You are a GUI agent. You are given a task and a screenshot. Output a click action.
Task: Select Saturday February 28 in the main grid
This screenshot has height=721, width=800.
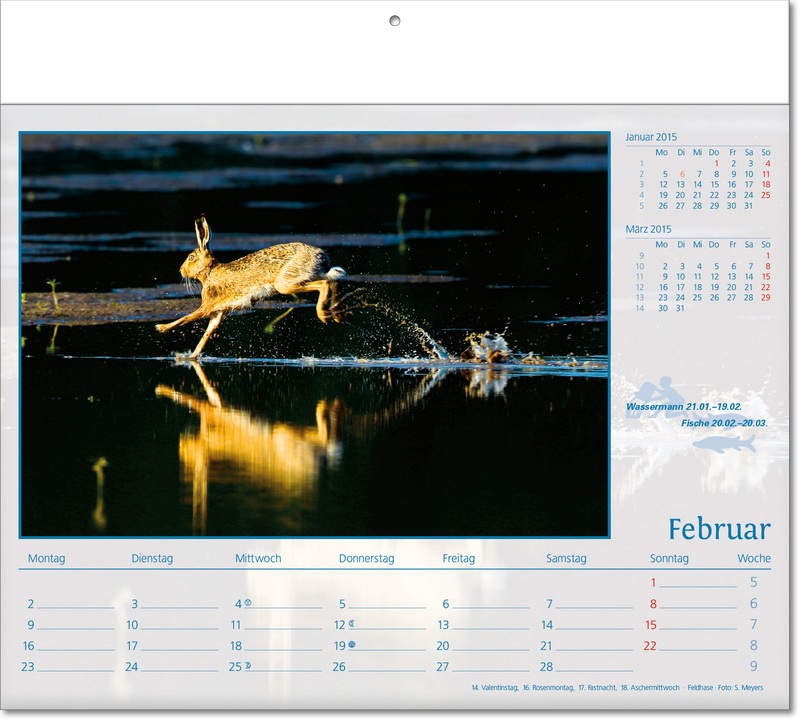[x=546, y=667]
